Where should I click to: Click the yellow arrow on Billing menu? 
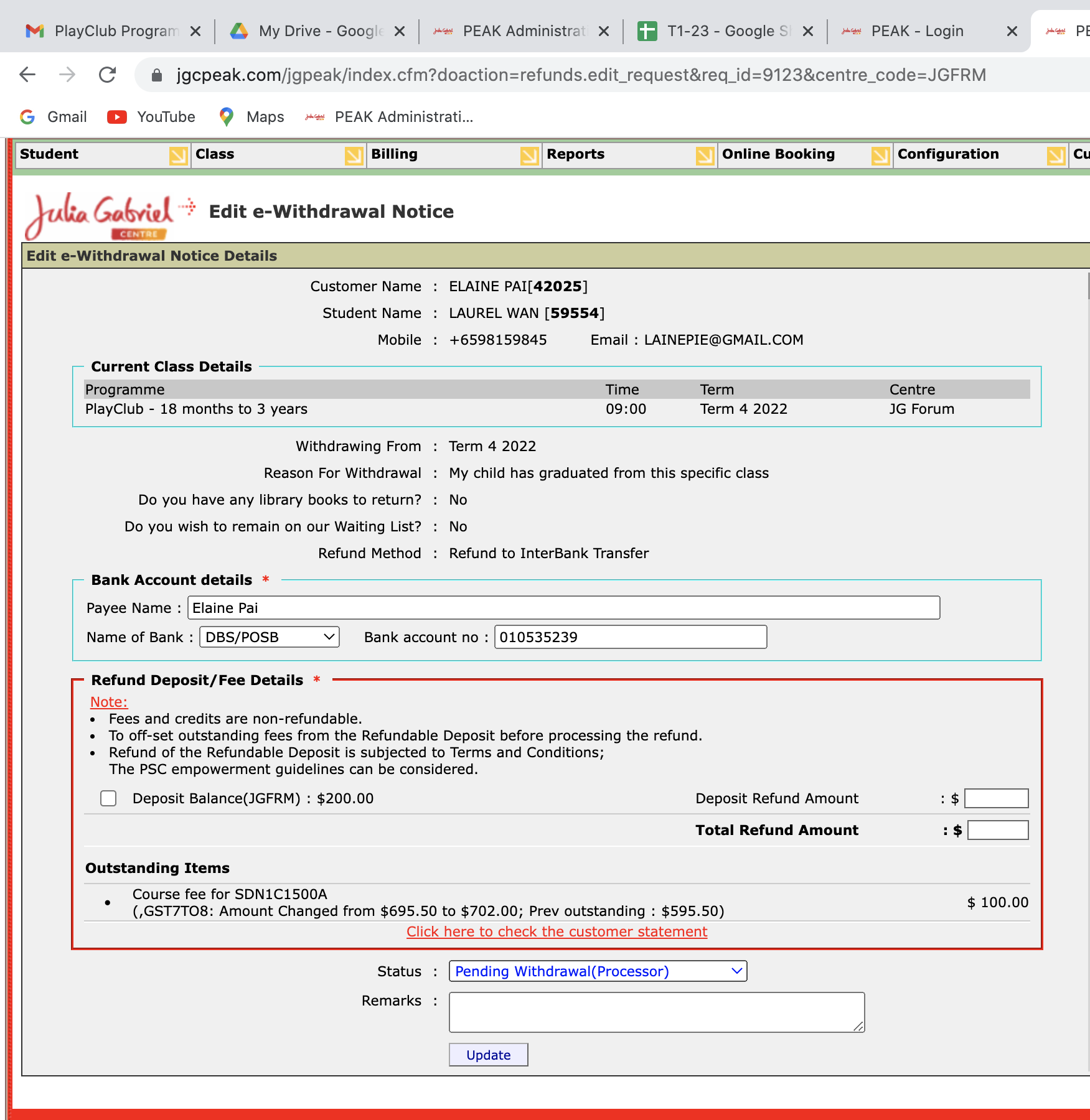(x=529, y=156)
